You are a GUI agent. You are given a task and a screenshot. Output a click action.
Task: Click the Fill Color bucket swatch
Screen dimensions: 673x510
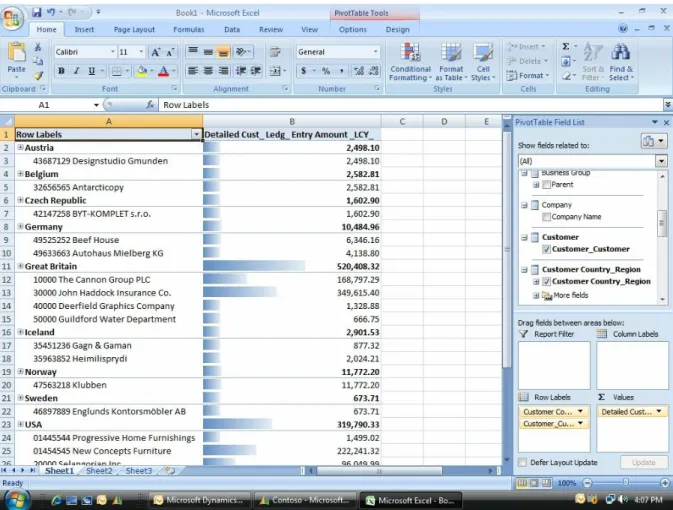coord(141,71)
